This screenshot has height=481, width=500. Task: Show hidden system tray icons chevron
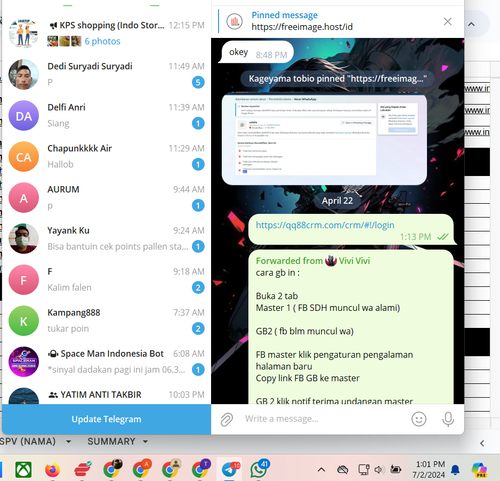tap(321, 470)
